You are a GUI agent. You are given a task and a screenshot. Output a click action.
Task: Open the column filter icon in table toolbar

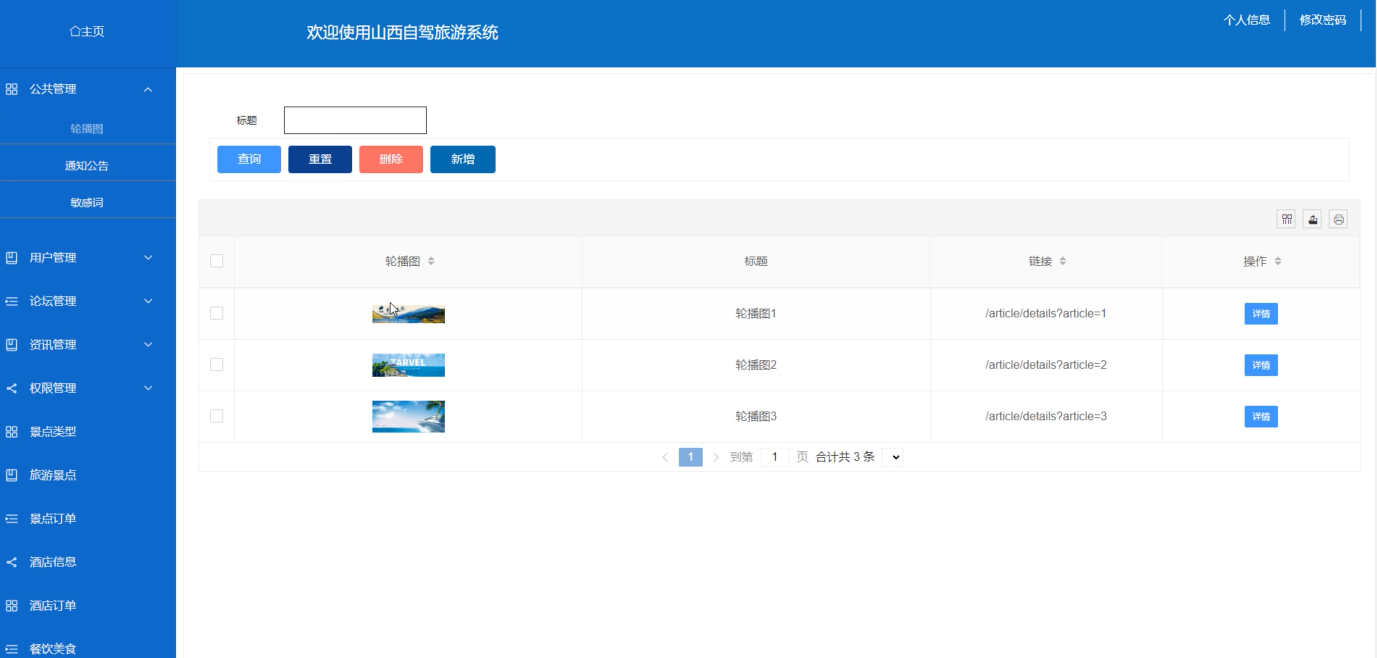pyautogui.click(x=1287, y=219)
